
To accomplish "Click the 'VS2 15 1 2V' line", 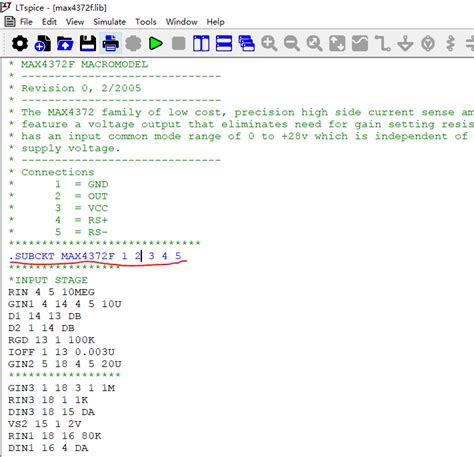I will 45,424.
